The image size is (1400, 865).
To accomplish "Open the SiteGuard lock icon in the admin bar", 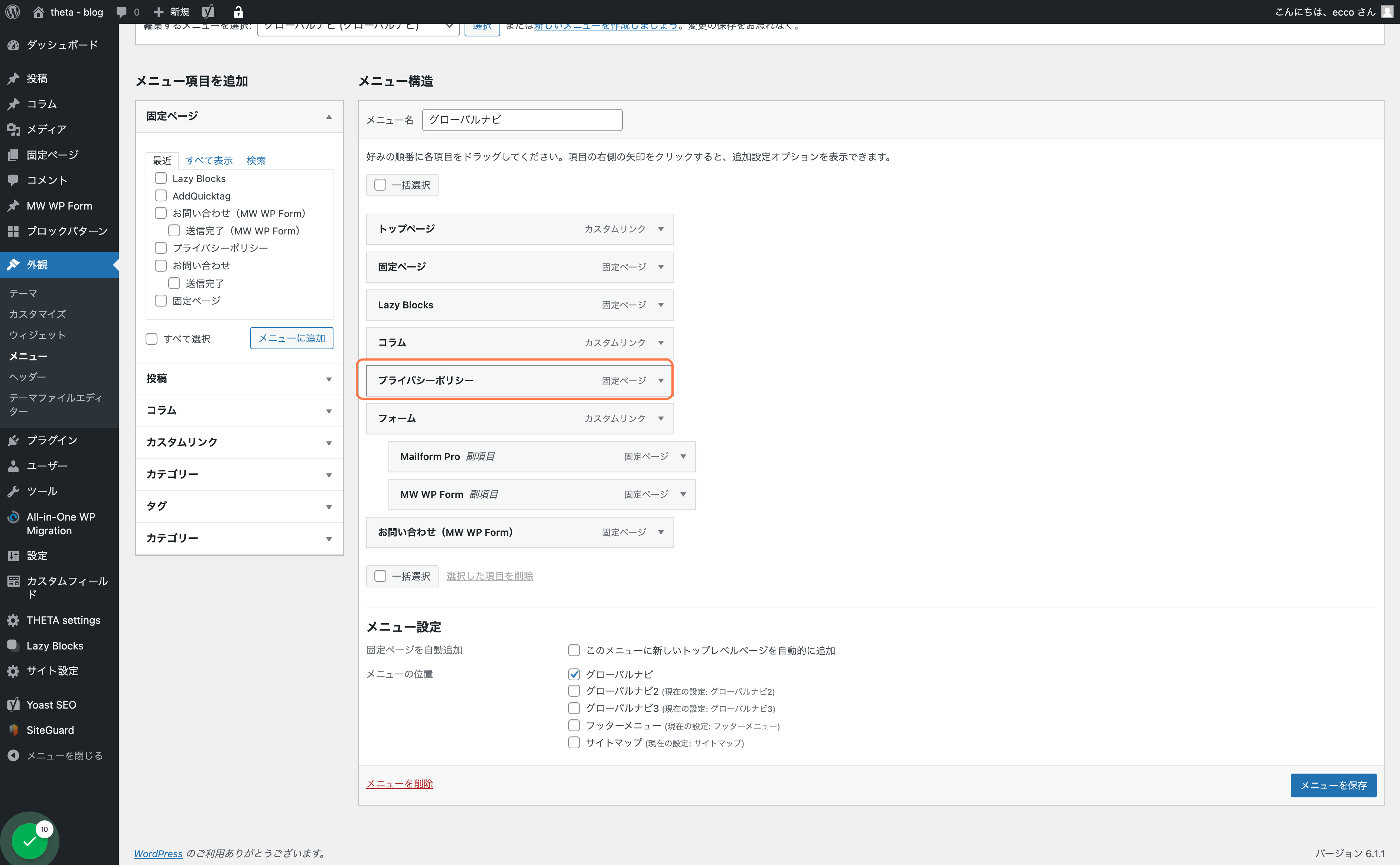I will [x=238, y=12].
